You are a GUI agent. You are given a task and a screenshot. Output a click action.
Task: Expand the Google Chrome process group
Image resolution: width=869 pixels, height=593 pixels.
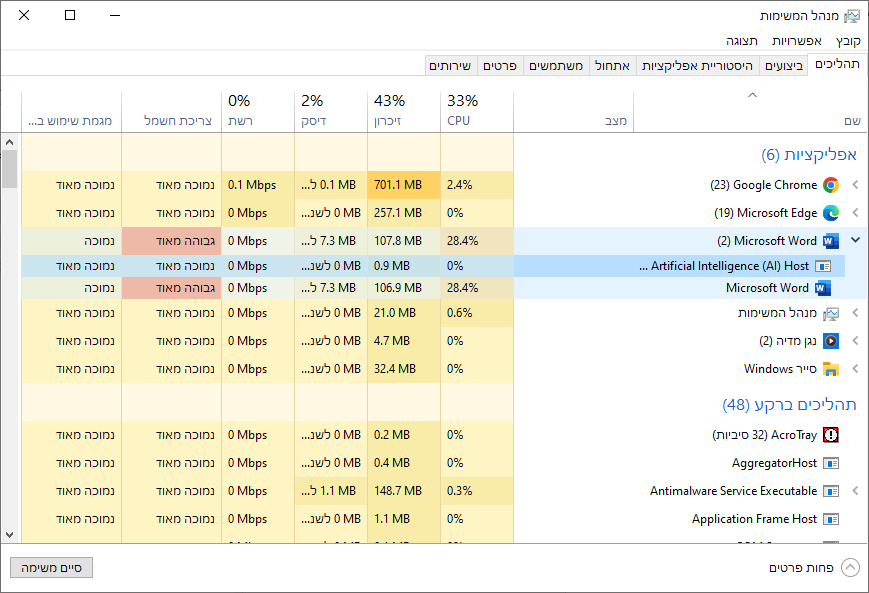tap(855, 185)
